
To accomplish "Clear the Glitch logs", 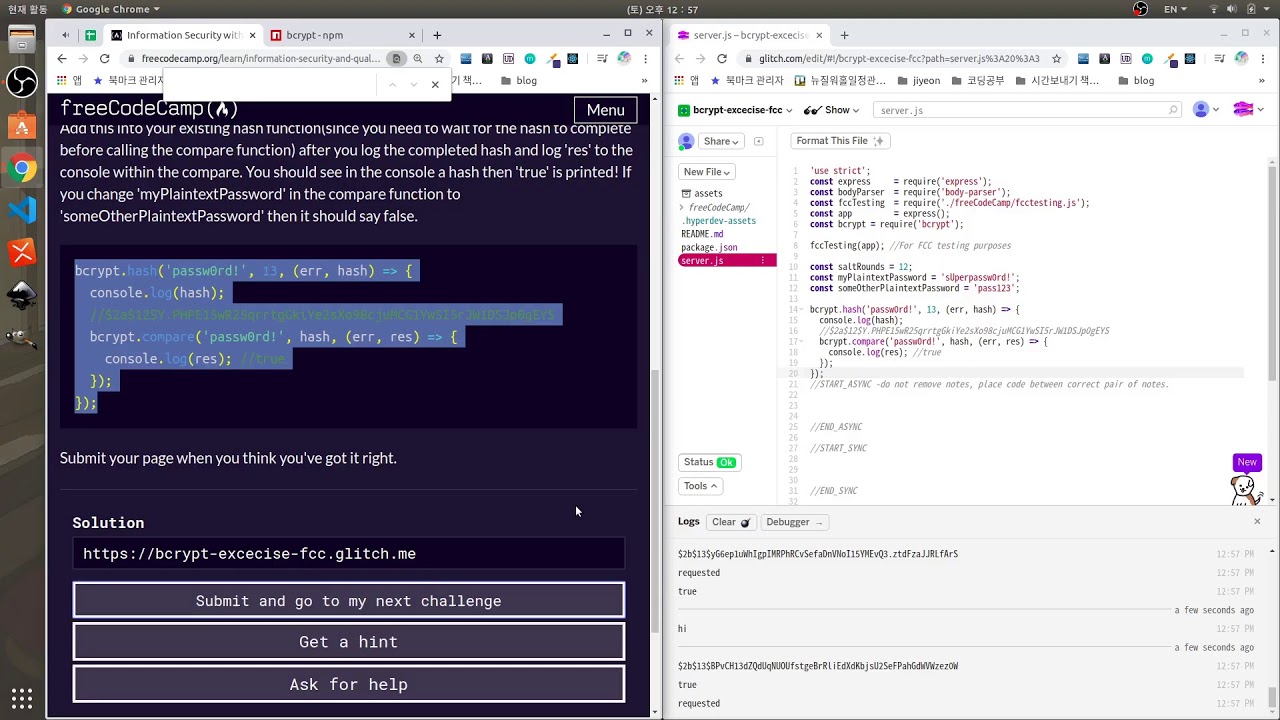I will coord(730,522).
